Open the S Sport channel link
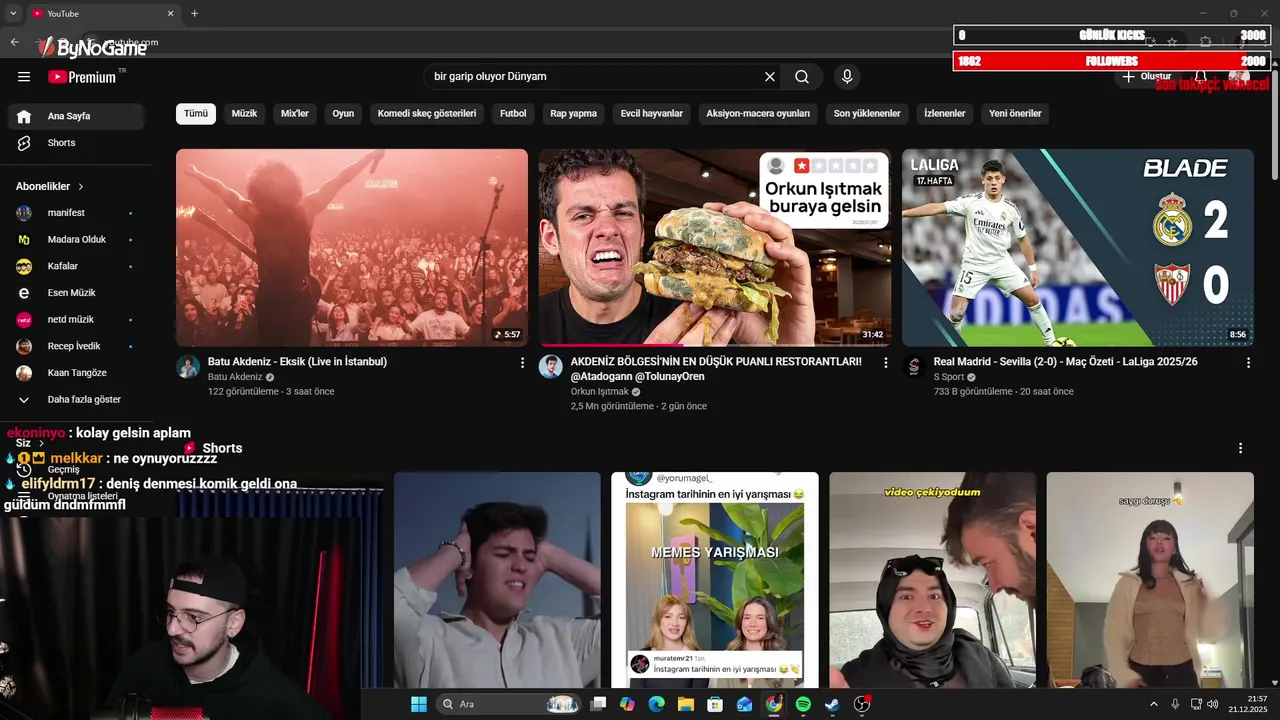This screenshot has width=1280, height=720. (x=949, y=377)
